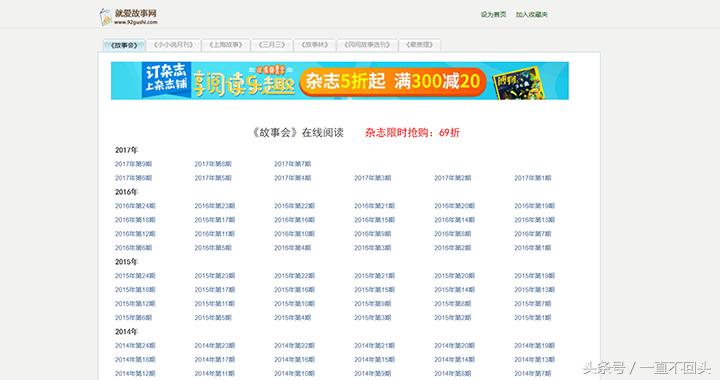The height and width of the screenshot is (380, 720).
Task: Open issue 2014年第19期
Action: 534,346
